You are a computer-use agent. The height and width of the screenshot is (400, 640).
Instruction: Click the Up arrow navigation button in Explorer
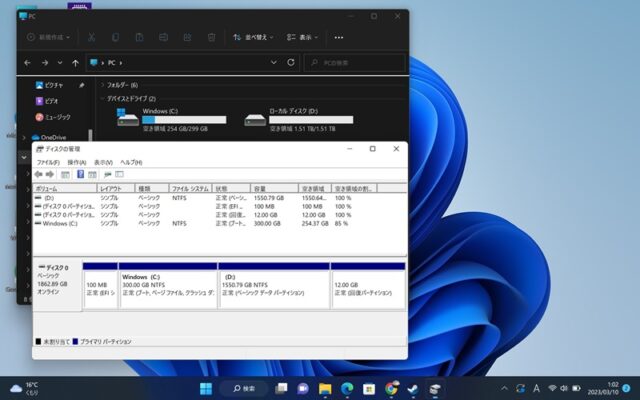(x=75, y=62)
